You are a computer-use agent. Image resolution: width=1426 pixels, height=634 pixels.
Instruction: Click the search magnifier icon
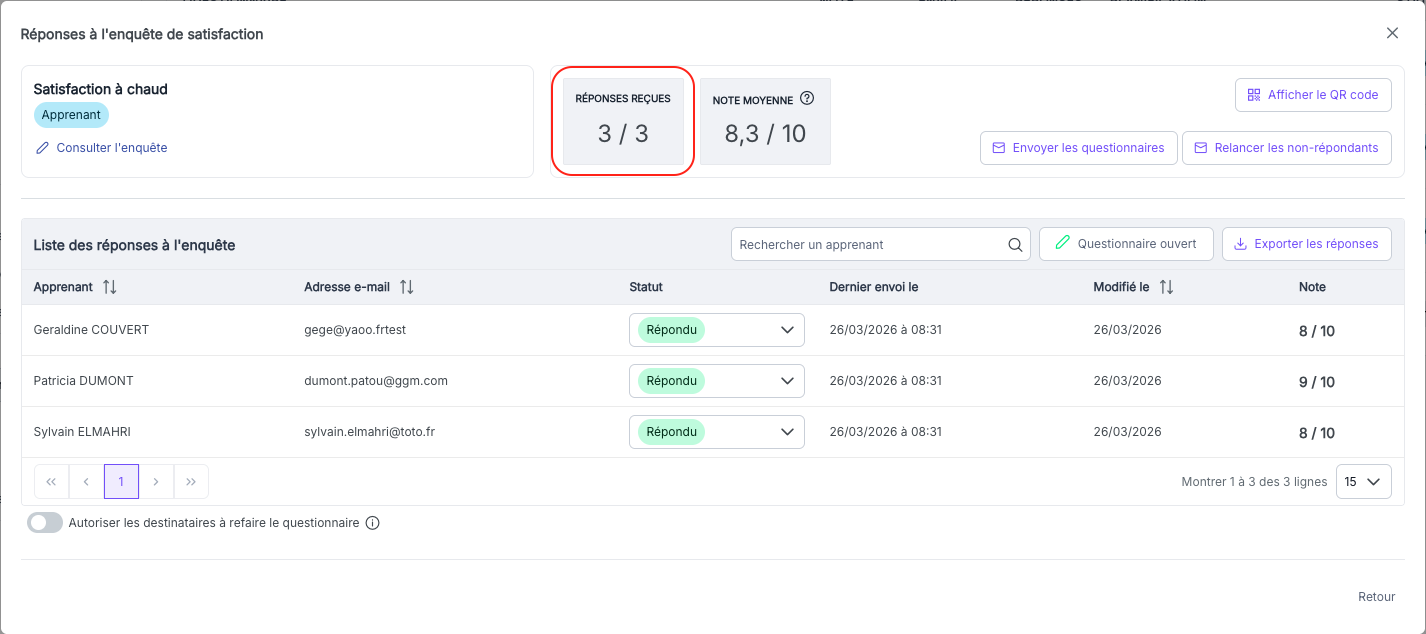(x=1015, y=244)
